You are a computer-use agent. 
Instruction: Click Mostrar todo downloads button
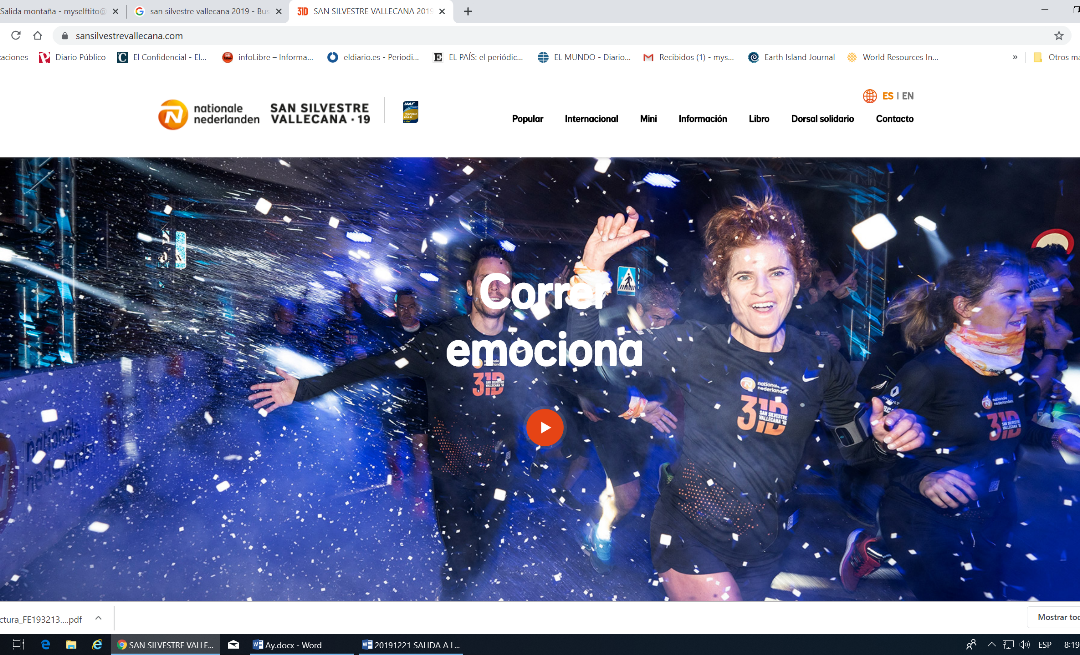pyautogui.click(x=1054, y=617)
